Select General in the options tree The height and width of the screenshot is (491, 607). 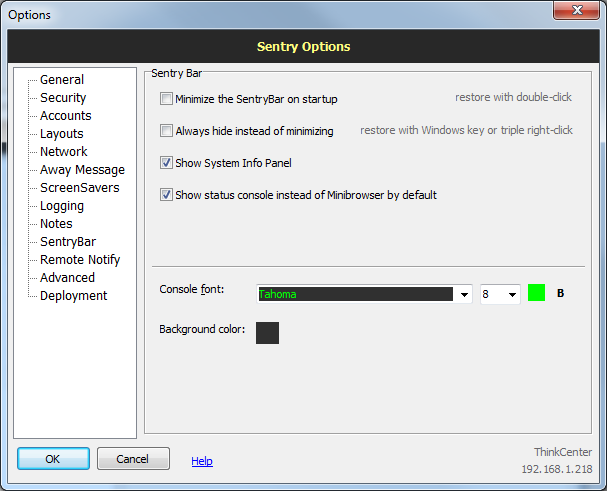(x=62, y=79)
